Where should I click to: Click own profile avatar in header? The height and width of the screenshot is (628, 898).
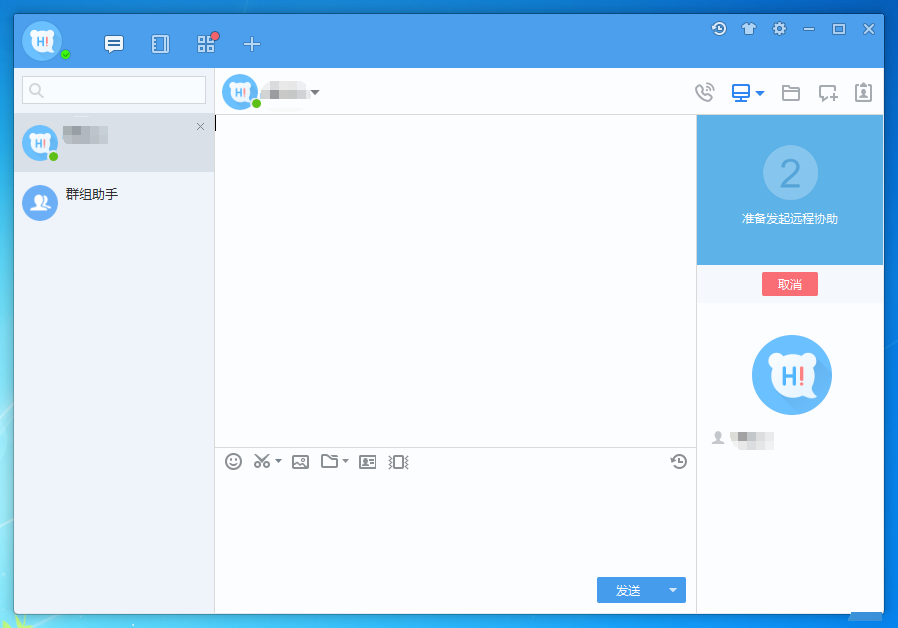click(x=42, y=41)
